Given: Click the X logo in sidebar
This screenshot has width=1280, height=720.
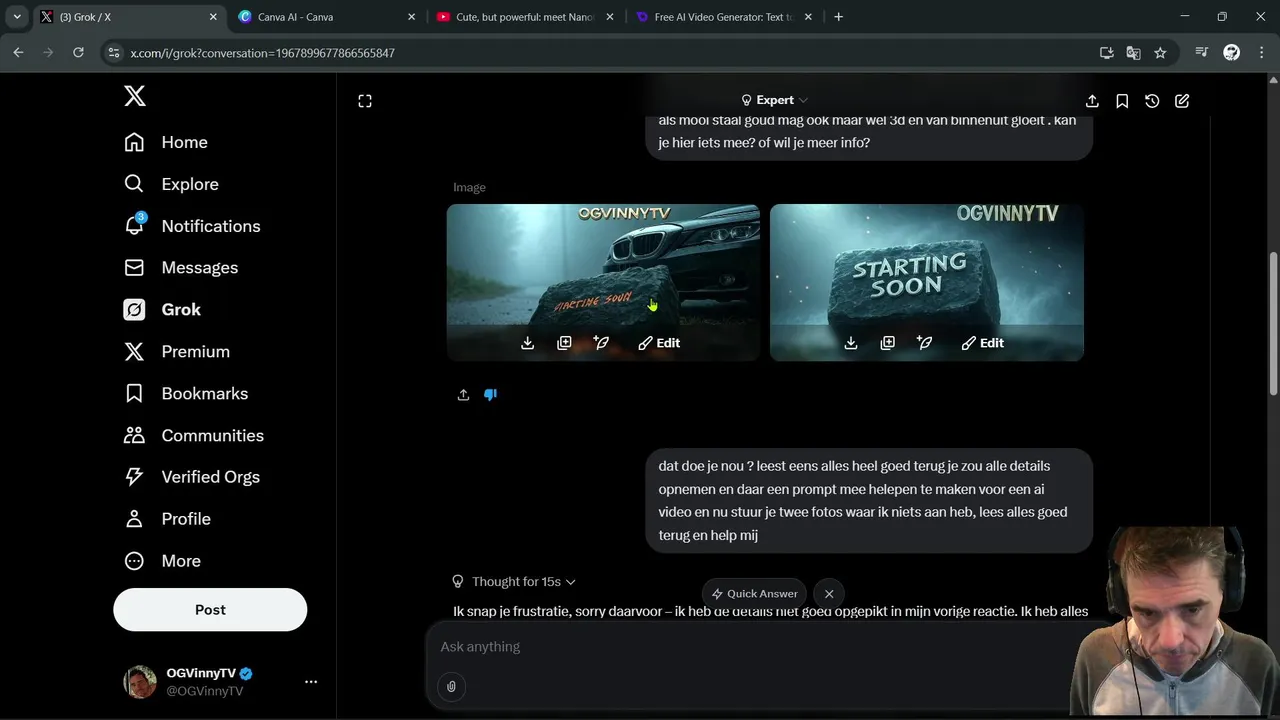Looking at the screenshot, I should pos(135,96).
